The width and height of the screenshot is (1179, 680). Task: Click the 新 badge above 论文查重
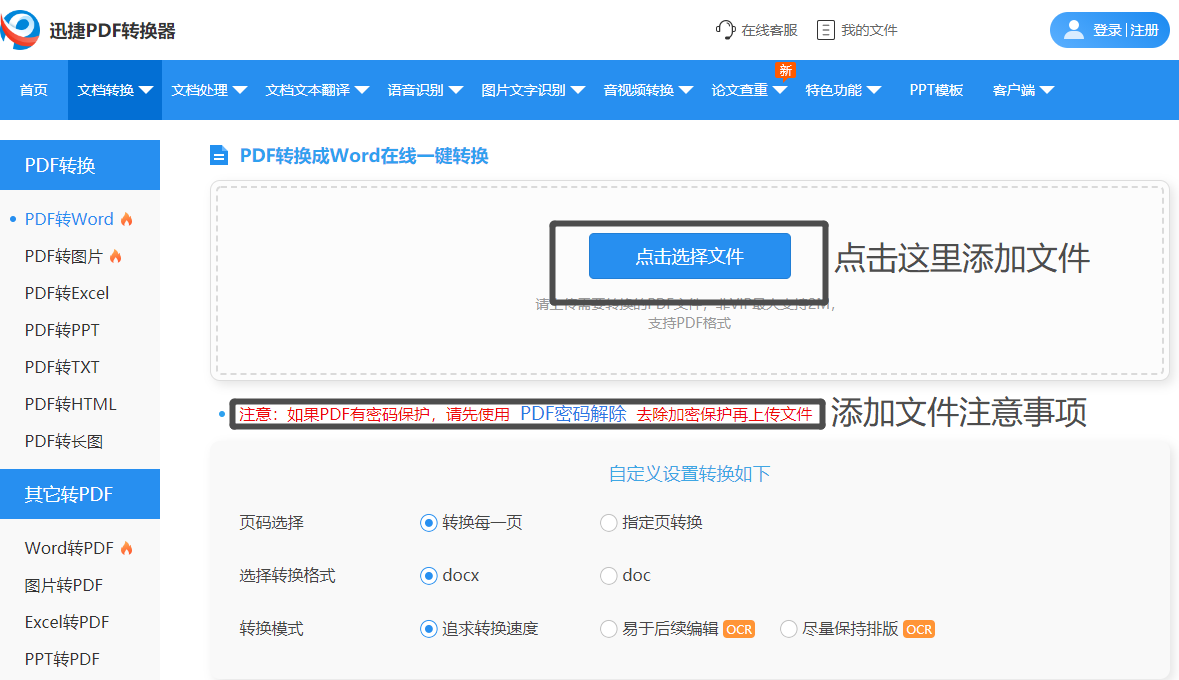pyautogui.click(x=785, y=71)
